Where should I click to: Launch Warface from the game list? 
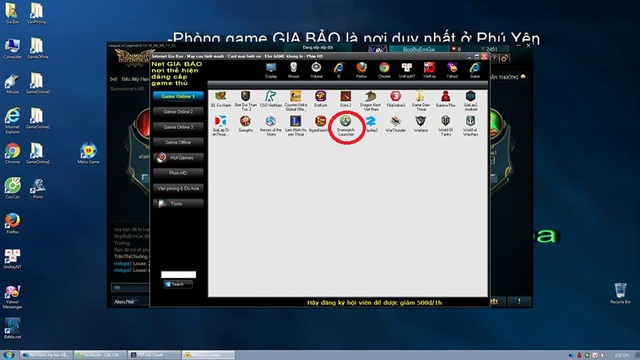click(420, 124)
